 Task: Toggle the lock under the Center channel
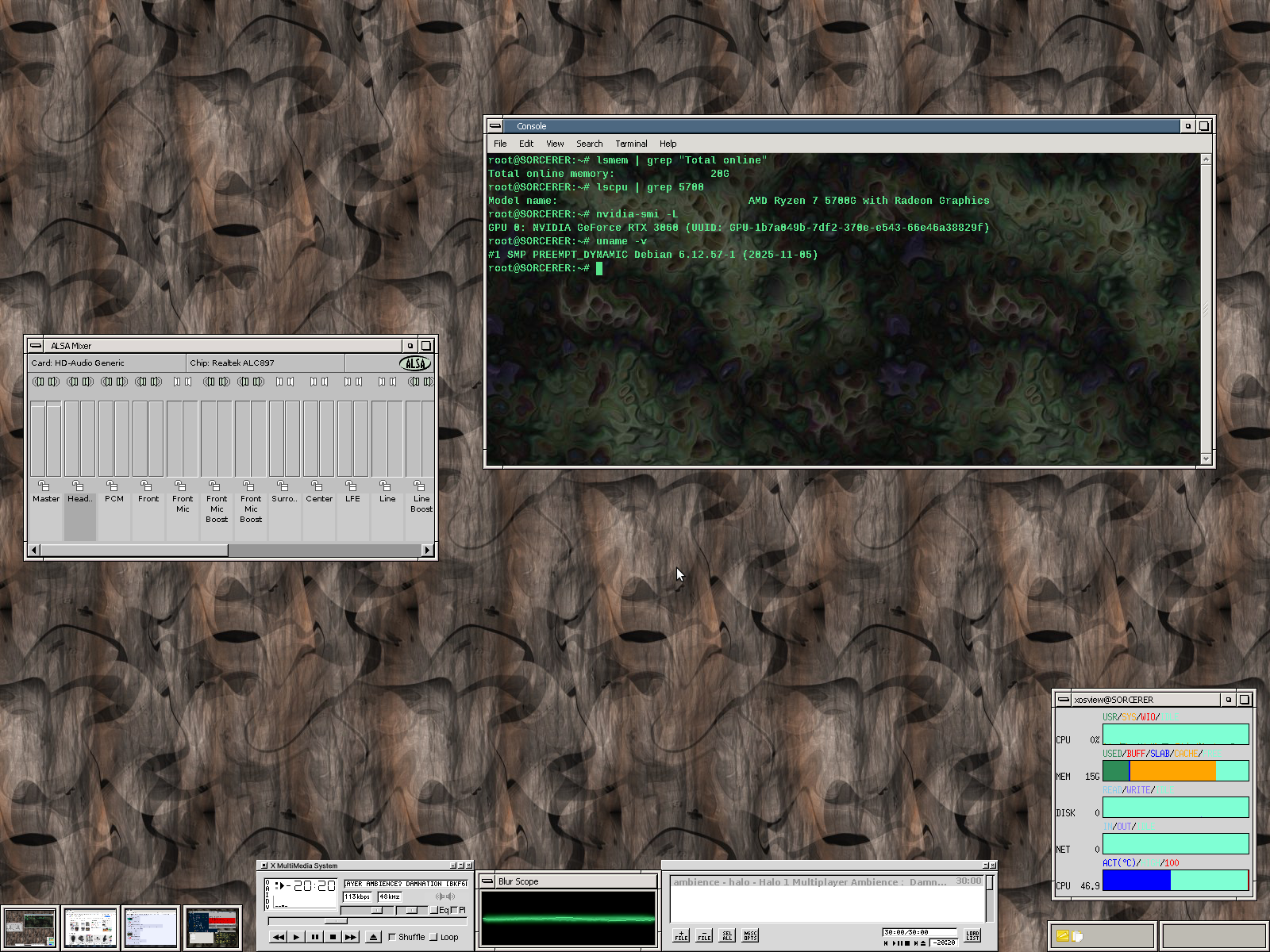pos(317,486)
